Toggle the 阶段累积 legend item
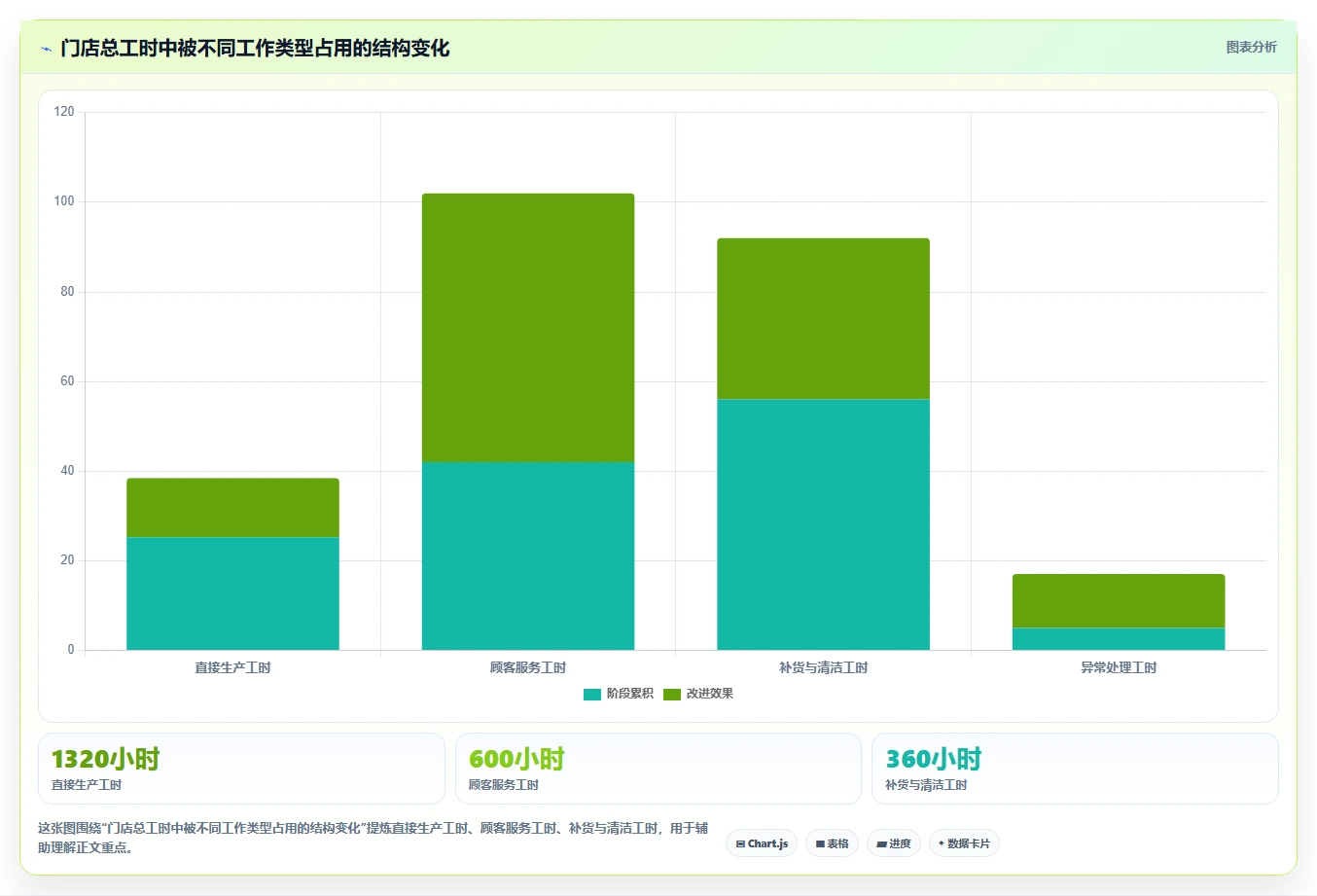The height and width of the screenshot is (896, 1317). (x=619, y=694)
